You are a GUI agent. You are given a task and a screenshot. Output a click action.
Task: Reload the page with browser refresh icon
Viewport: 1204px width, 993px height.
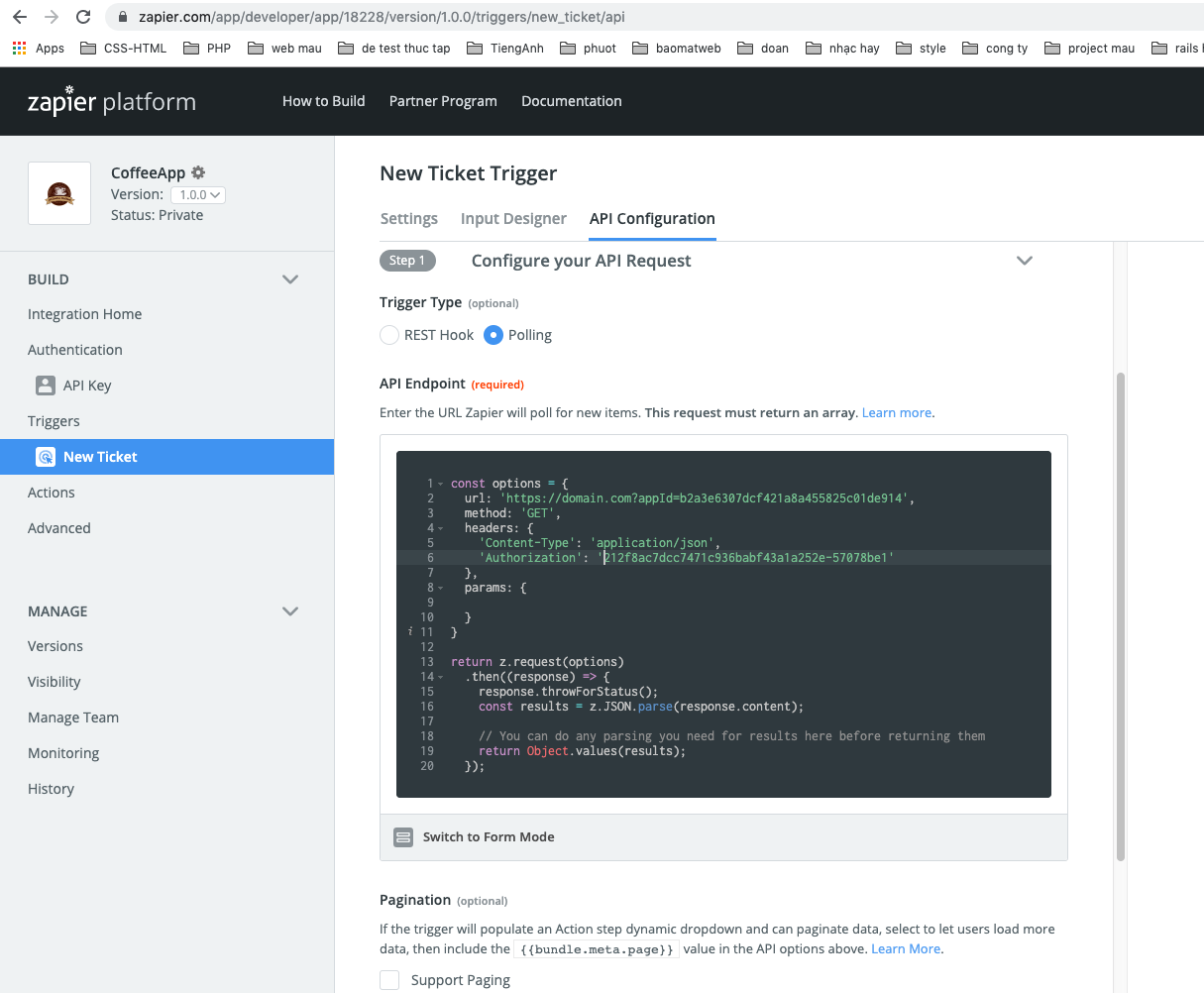pyautogui.click(x=83, y=17)
